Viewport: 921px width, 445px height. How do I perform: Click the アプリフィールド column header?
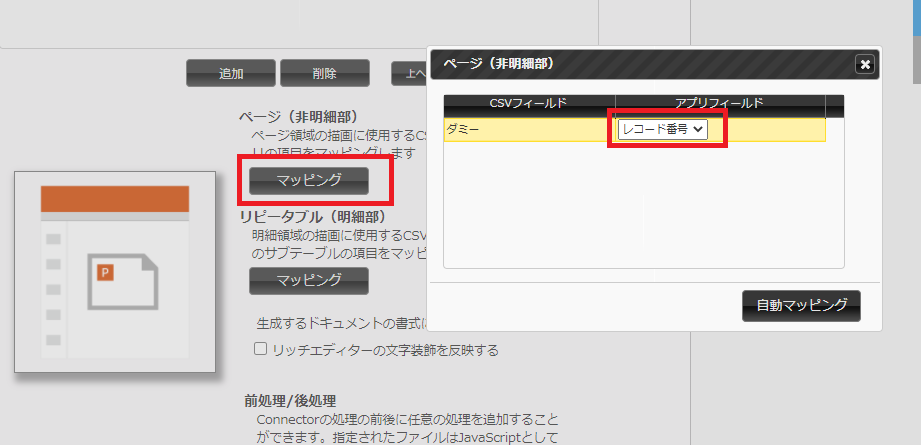pyautogui.click(x=720, y=103)
